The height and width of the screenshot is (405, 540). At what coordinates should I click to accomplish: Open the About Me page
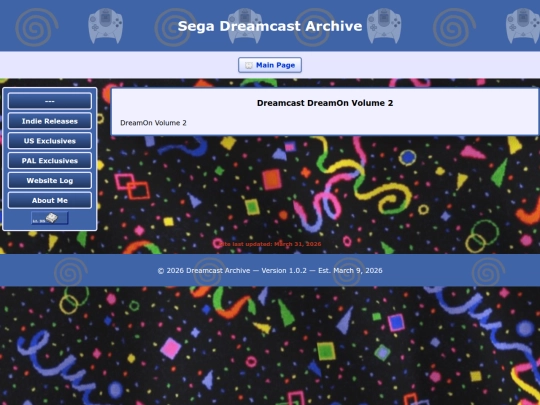pos(50,200)
